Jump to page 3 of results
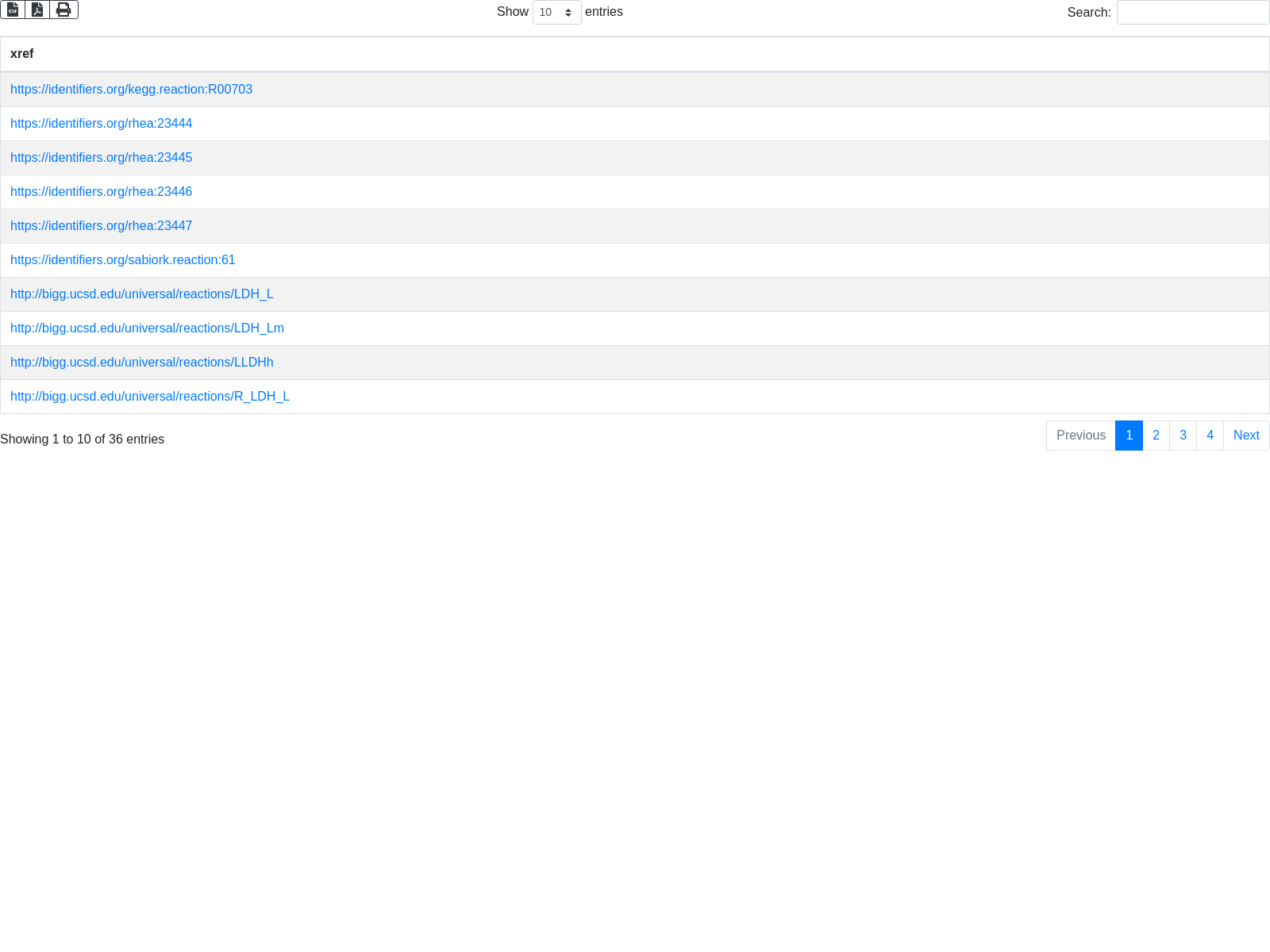Screen dimensions: 1270x952 (1183, 436)
